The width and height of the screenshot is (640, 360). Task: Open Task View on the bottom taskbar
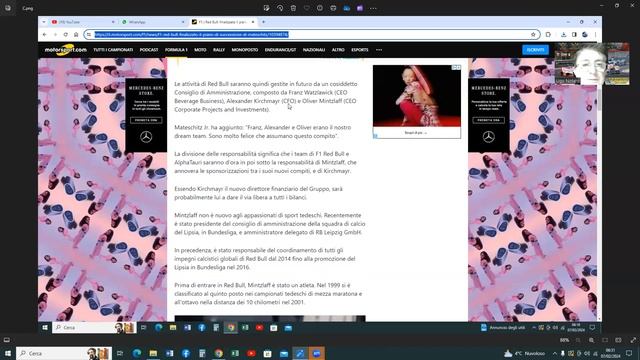pyautogui.click(x=120, y=353)
